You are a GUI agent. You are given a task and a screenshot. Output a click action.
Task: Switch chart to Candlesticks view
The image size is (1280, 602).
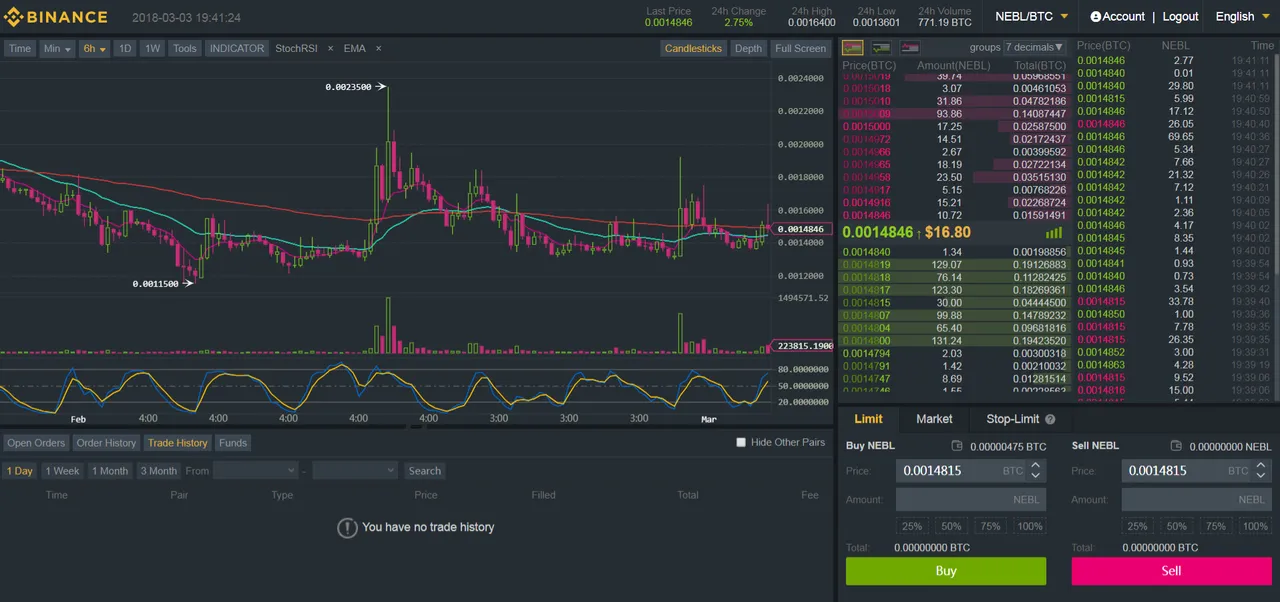click(693, 48)
